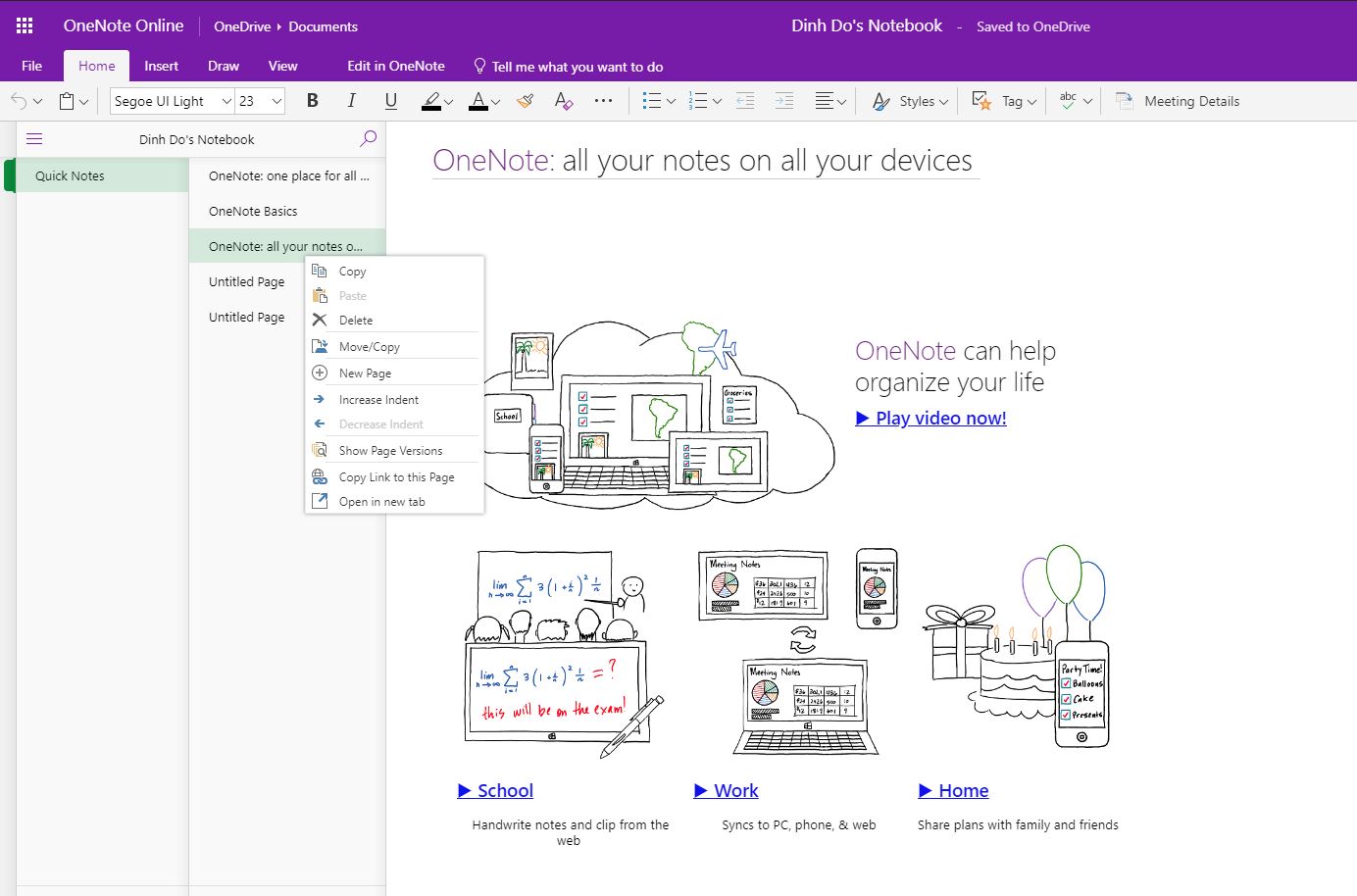Viewport: 1357px width, 896px height.
Task: Toggle underline formatting
Action: (x=390, y=100)
